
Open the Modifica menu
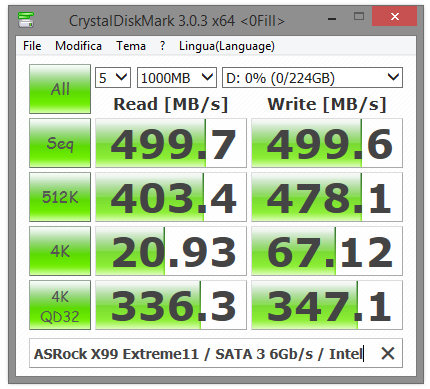(x=78, y=46)
